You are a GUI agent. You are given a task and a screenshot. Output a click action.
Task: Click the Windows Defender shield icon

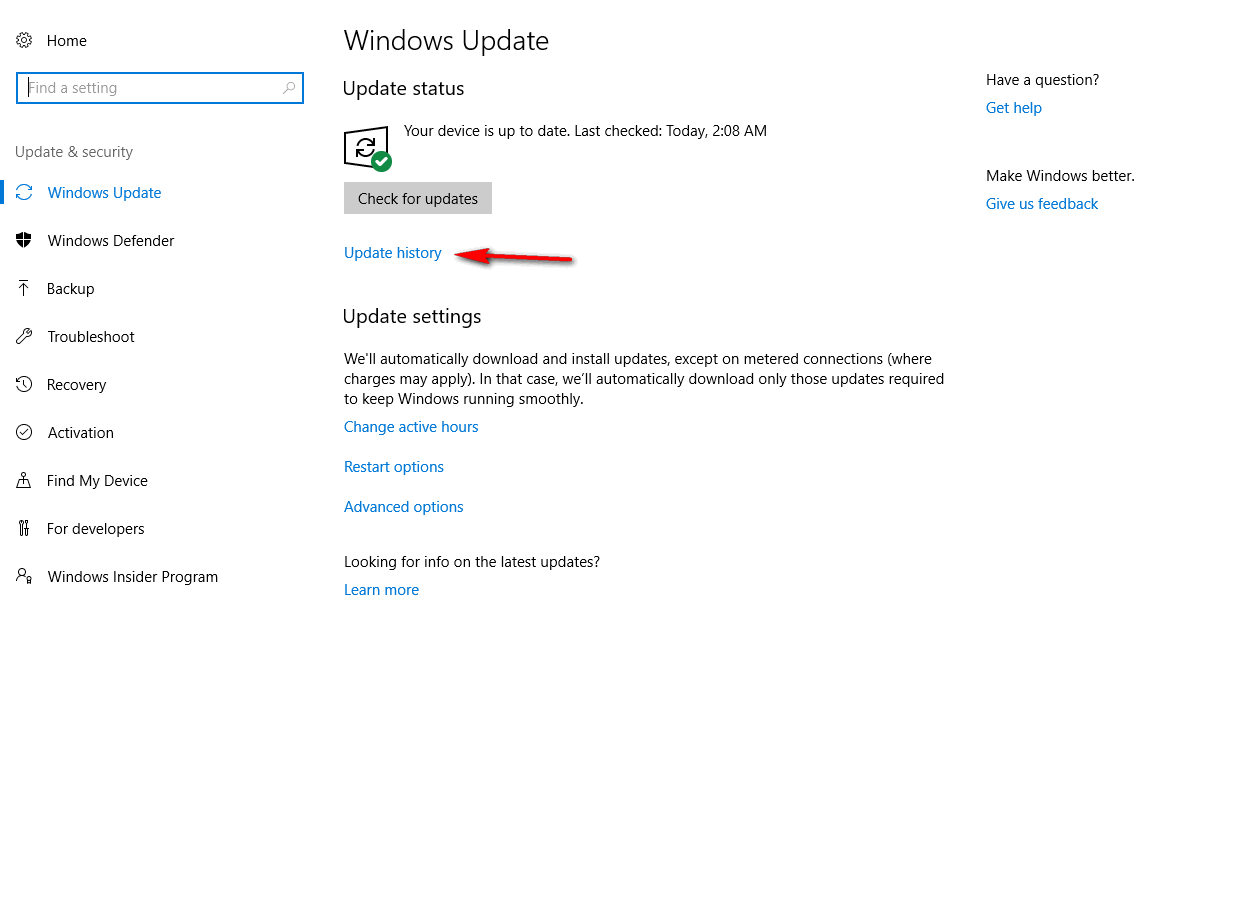point(24,241)
